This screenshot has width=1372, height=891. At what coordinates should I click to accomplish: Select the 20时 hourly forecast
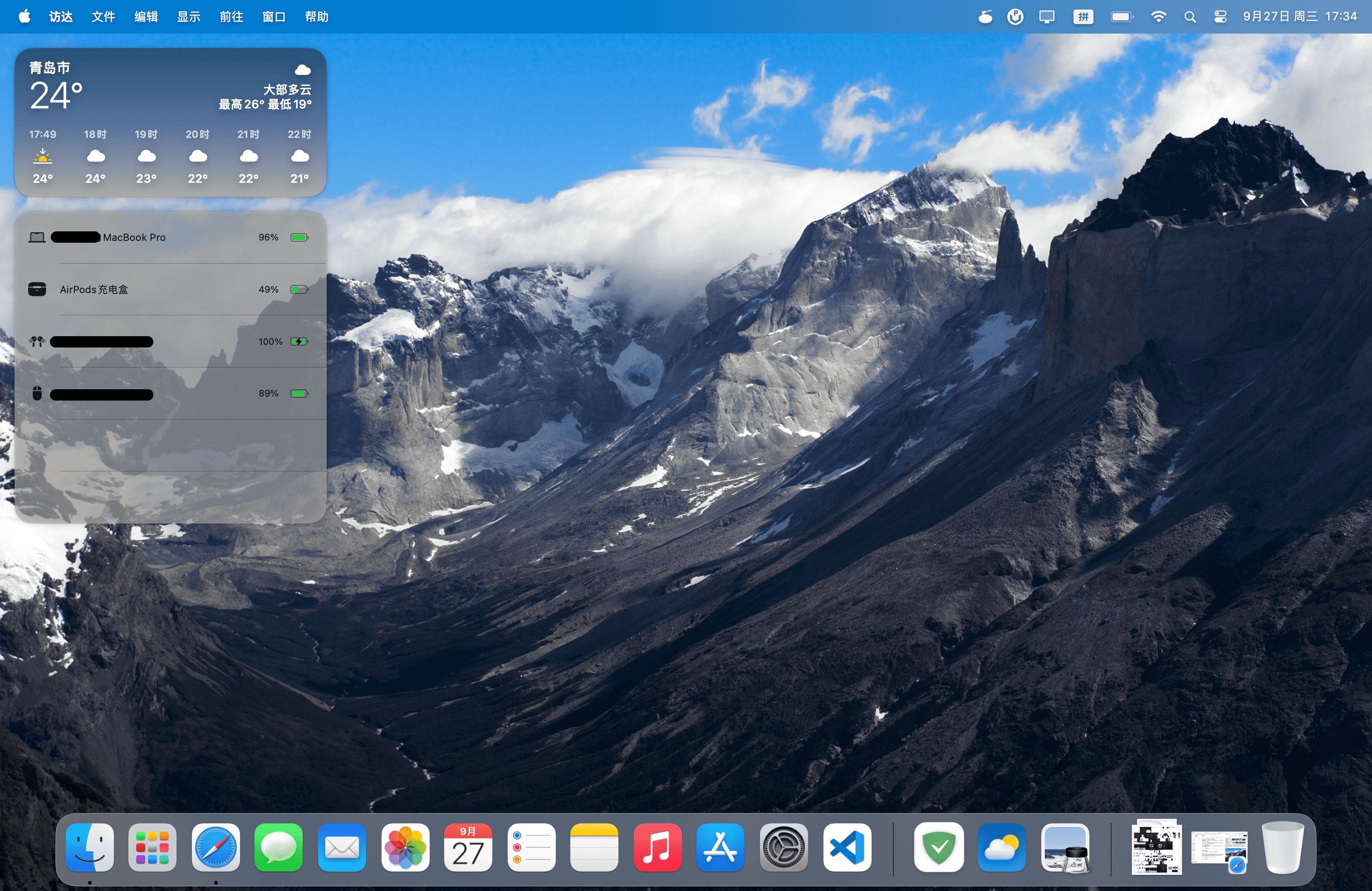pos(197,156)
